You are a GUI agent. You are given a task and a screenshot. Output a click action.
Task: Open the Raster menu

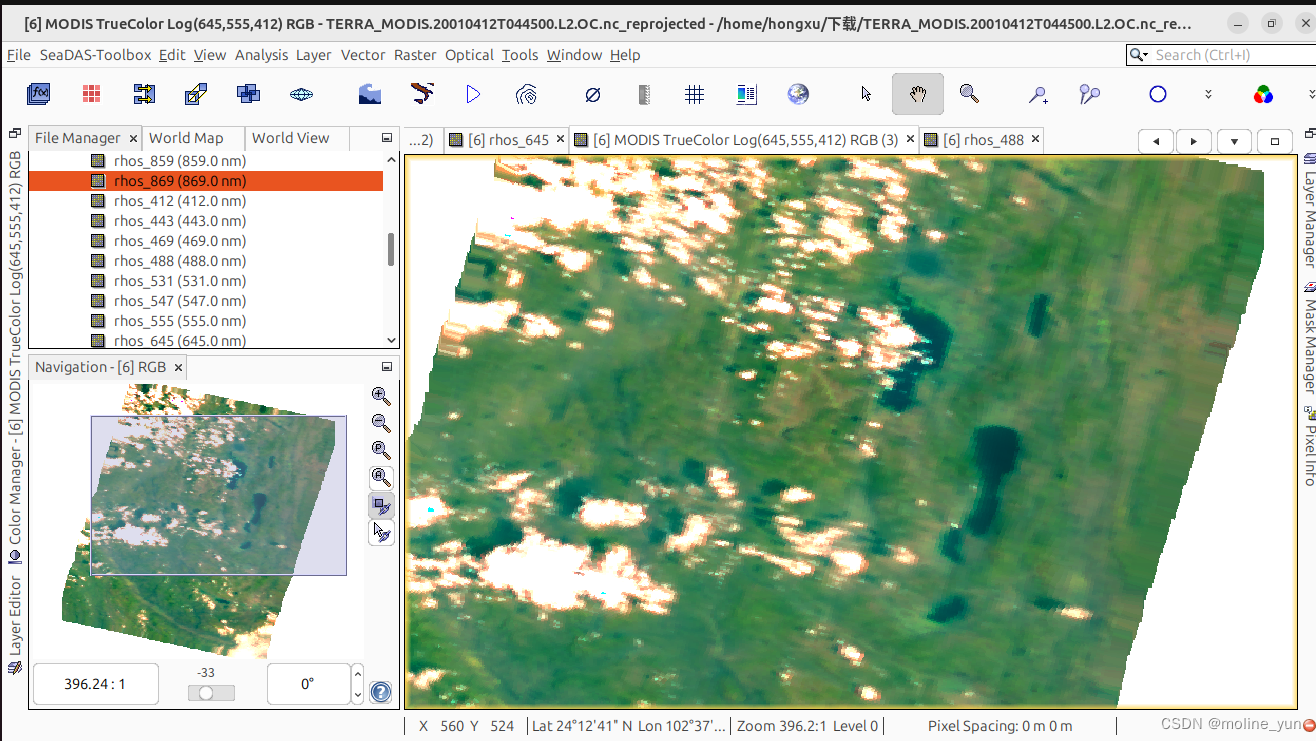point(415,55)
